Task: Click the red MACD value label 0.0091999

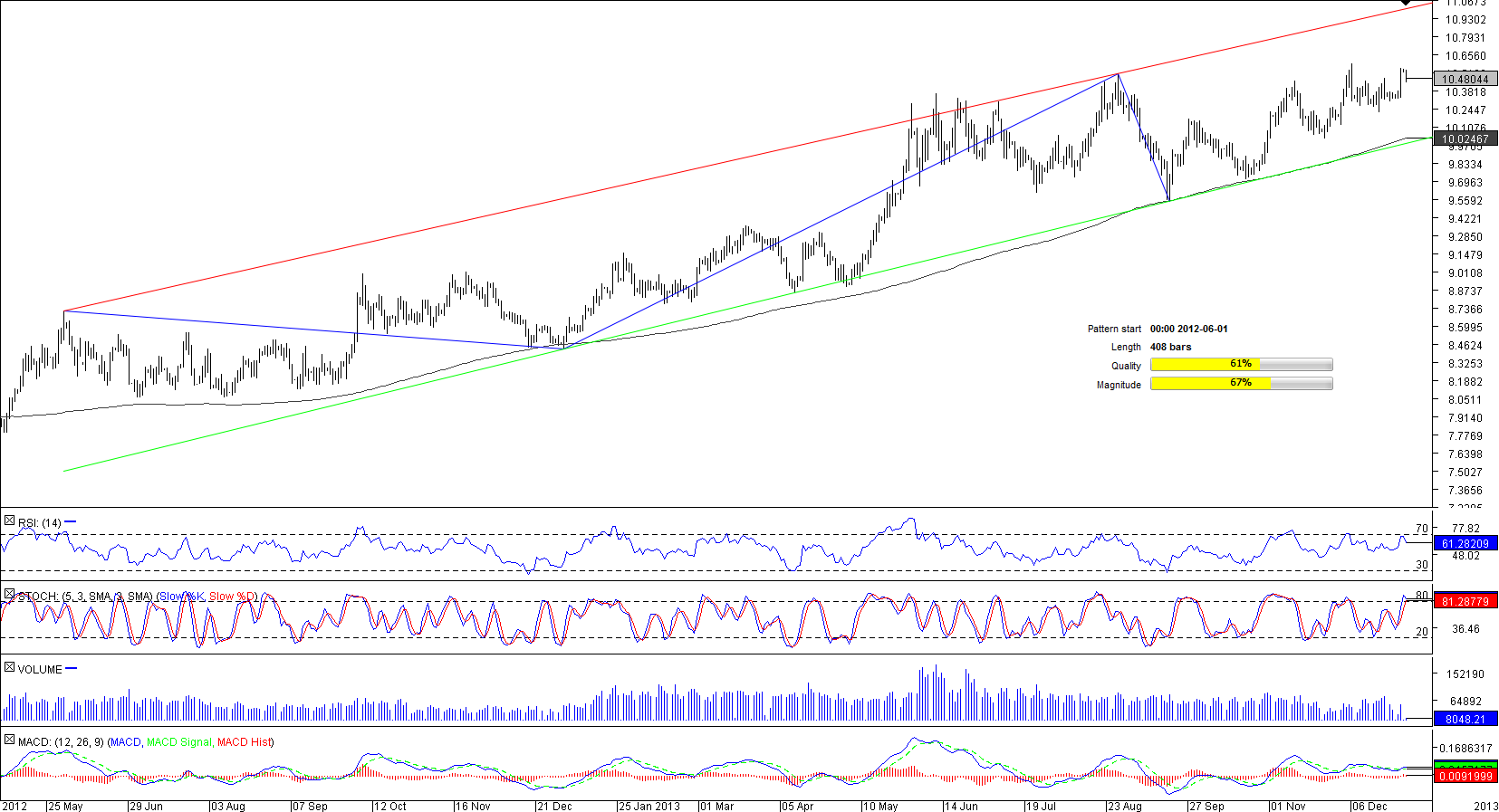Action: (1465, 777)
